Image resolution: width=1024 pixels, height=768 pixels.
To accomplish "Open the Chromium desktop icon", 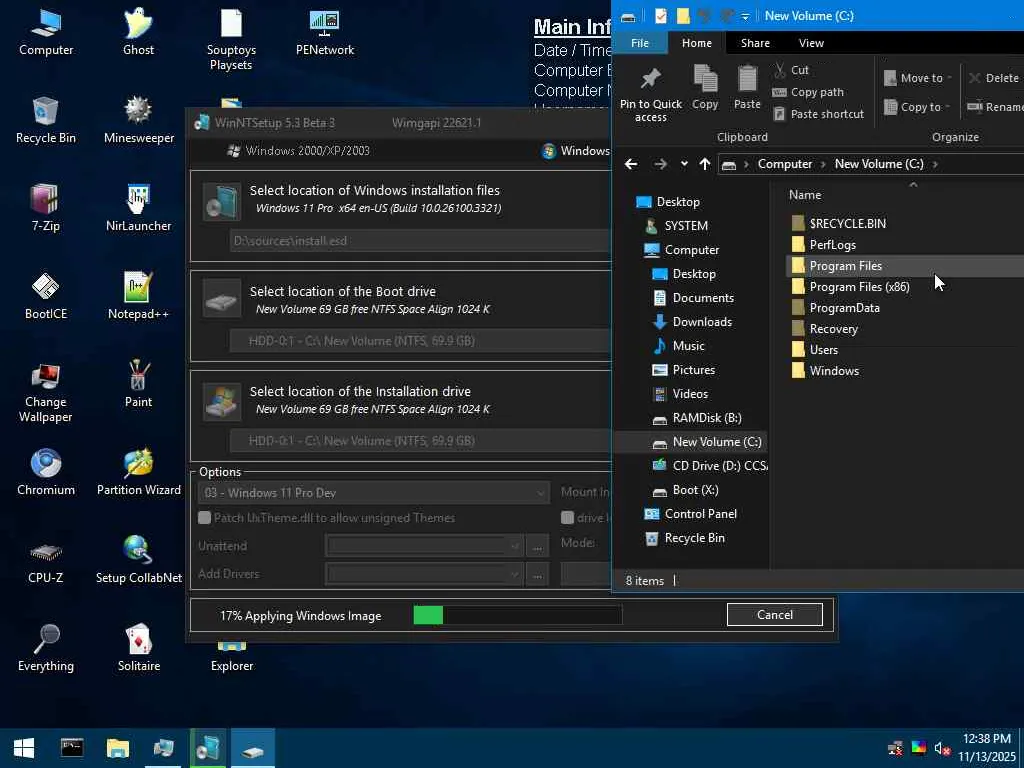I will pos(46,471).
